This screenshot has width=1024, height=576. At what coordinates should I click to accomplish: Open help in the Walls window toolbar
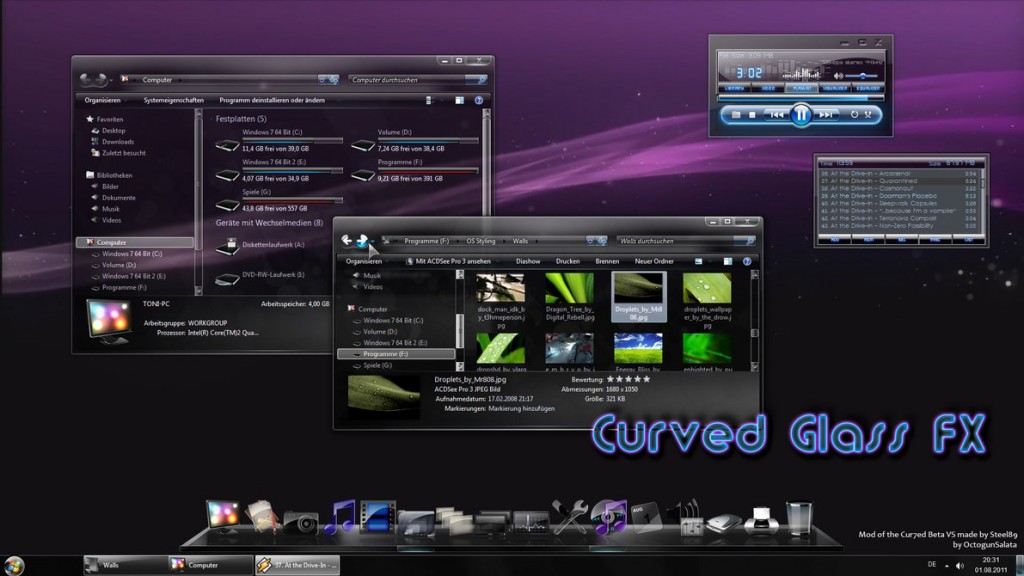pyautogui.click(x=746, y=261)
